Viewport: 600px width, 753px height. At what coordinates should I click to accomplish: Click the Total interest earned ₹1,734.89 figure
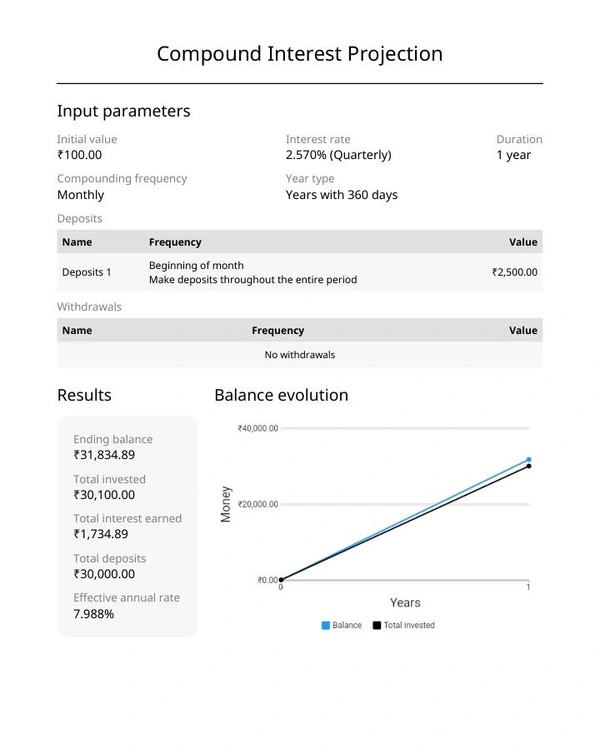click(x=101, y=534)
